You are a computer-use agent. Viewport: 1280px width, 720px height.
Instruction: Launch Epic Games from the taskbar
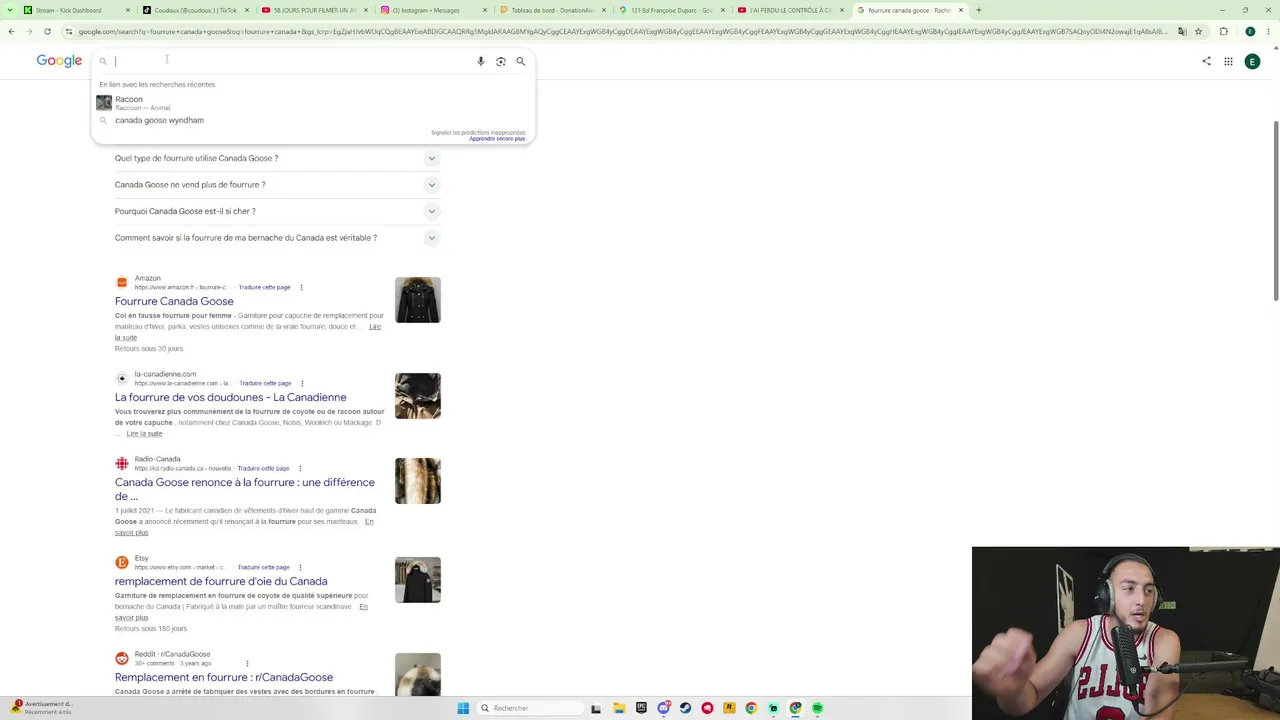click(x=641, y=708)
